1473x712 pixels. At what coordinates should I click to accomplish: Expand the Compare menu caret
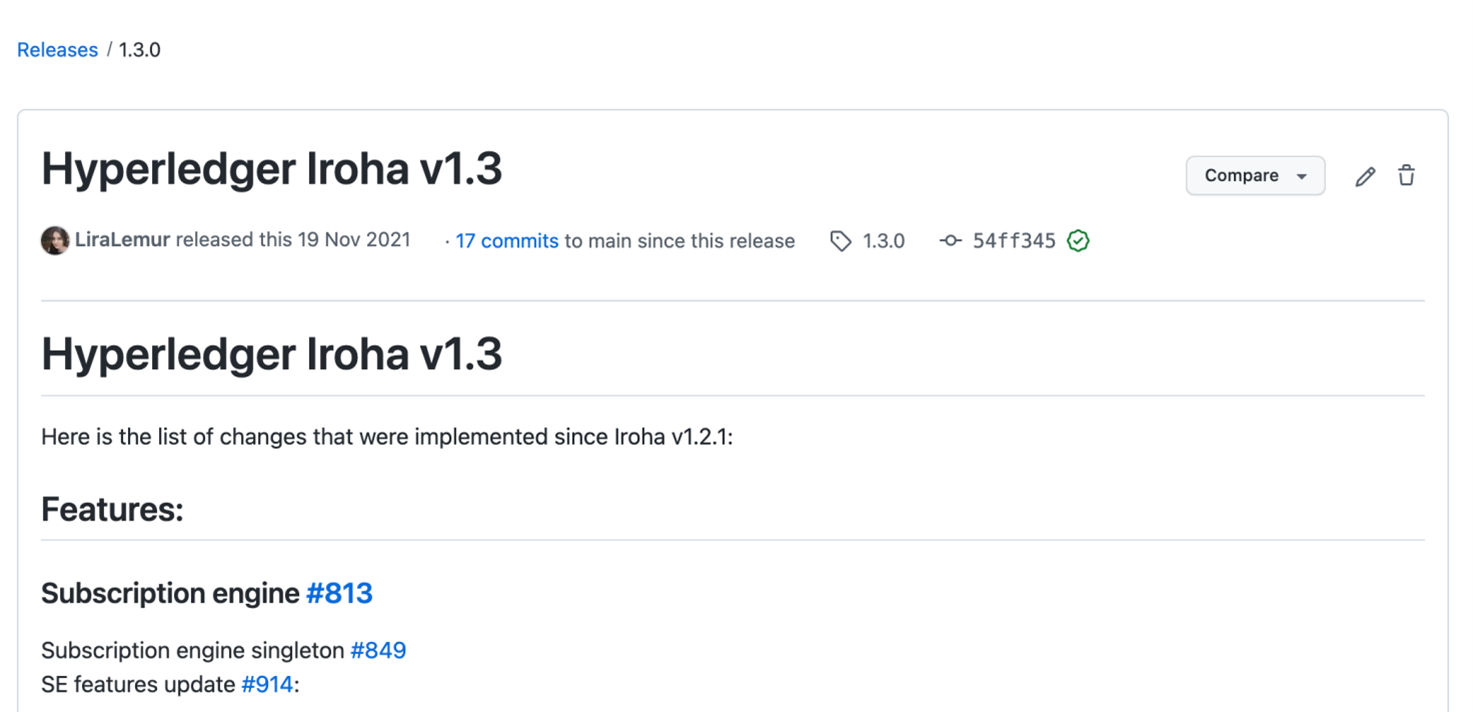coord(1300,175)
